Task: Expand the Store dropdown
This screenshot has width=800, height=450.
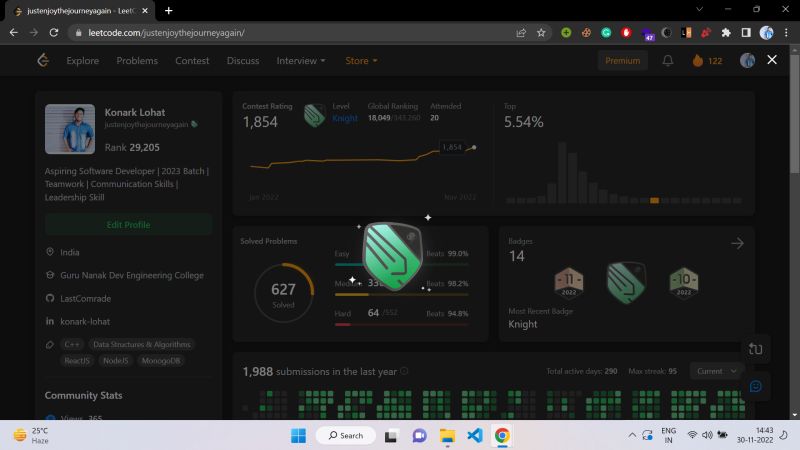Action: [361, 60]
